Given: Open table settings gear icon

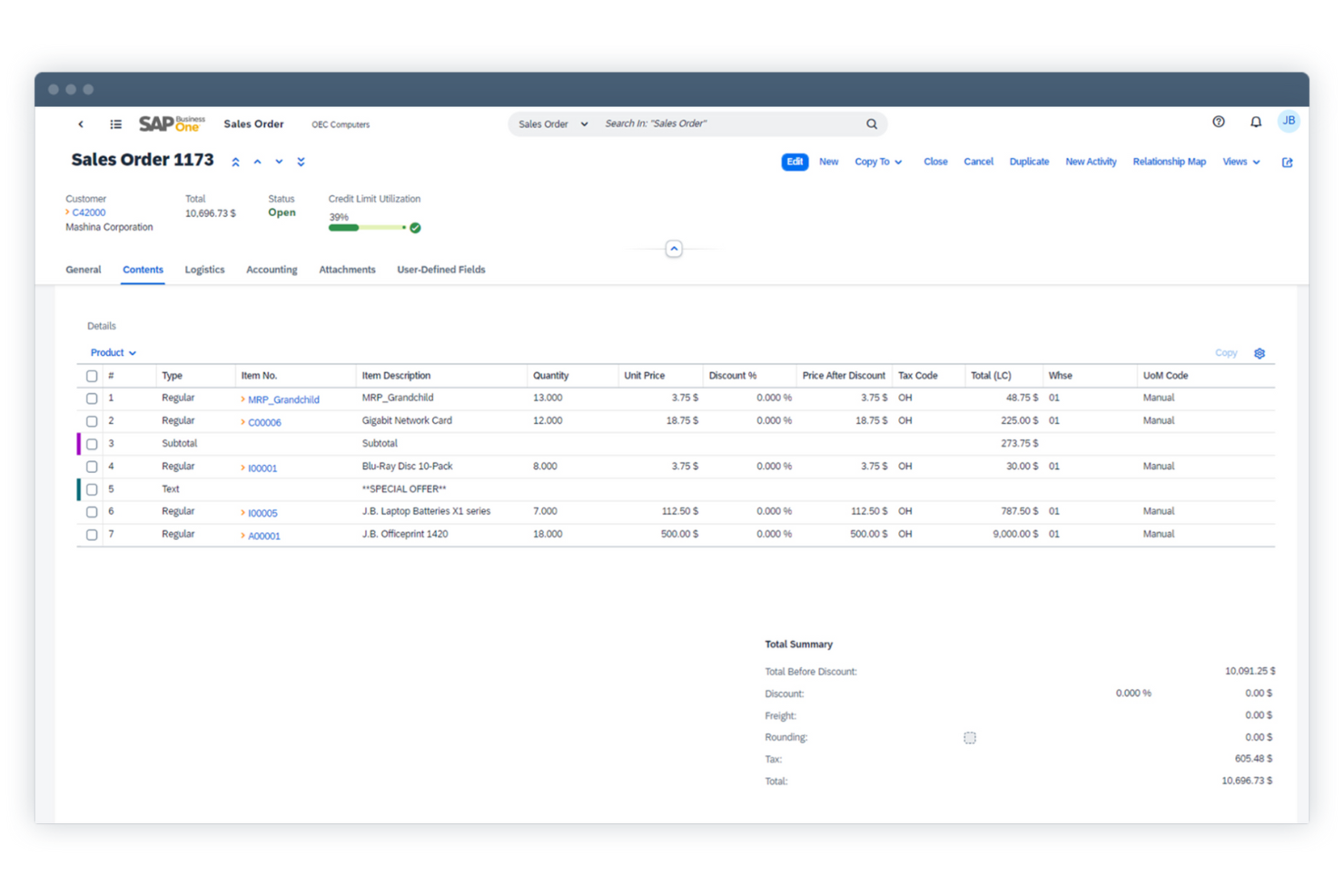Looking at the screenshot, I should (1260, 353).
